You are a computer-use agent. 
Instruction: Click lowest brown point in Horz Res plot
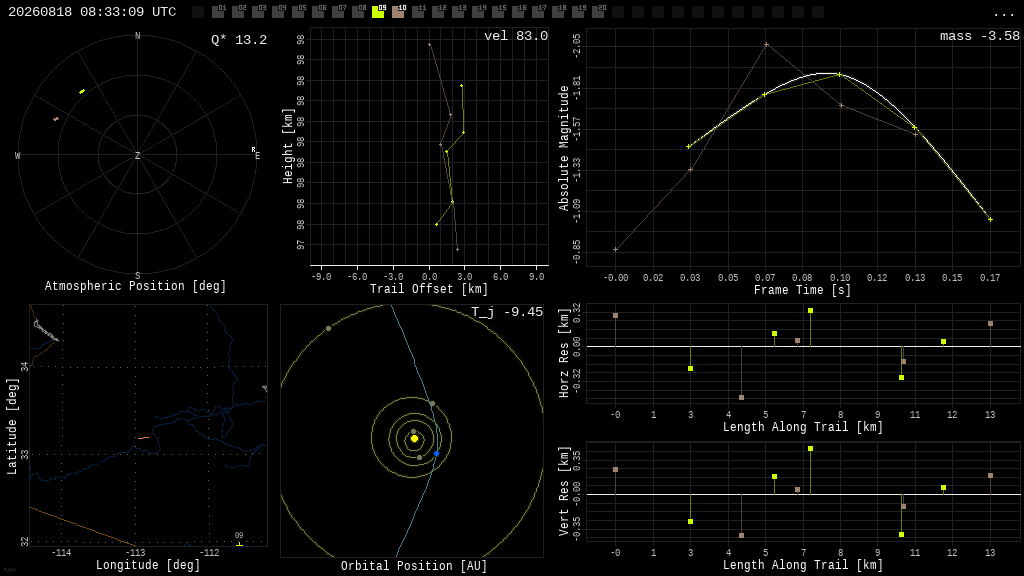coord(741,397)
